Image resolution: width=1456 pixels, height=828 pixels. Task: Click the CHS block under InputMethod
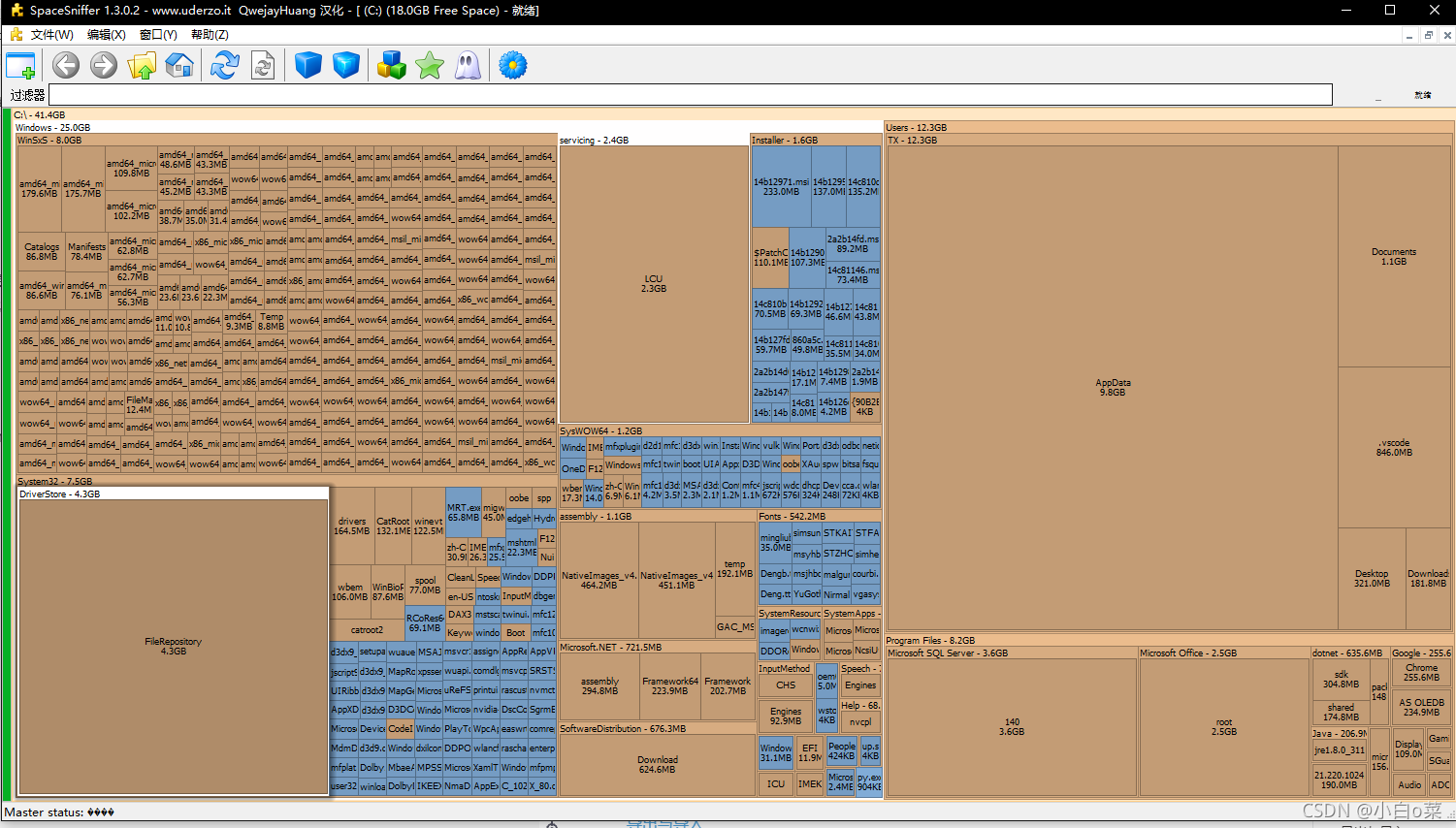786,685
